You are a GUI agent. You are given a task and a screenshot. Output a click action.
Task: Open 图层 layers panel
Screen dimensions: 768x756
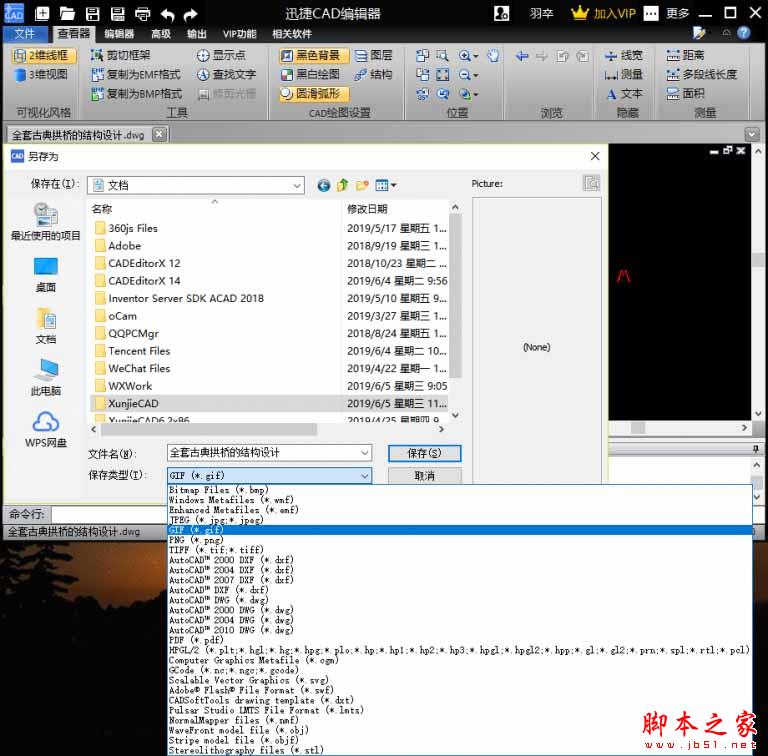[x=374, y=55]
